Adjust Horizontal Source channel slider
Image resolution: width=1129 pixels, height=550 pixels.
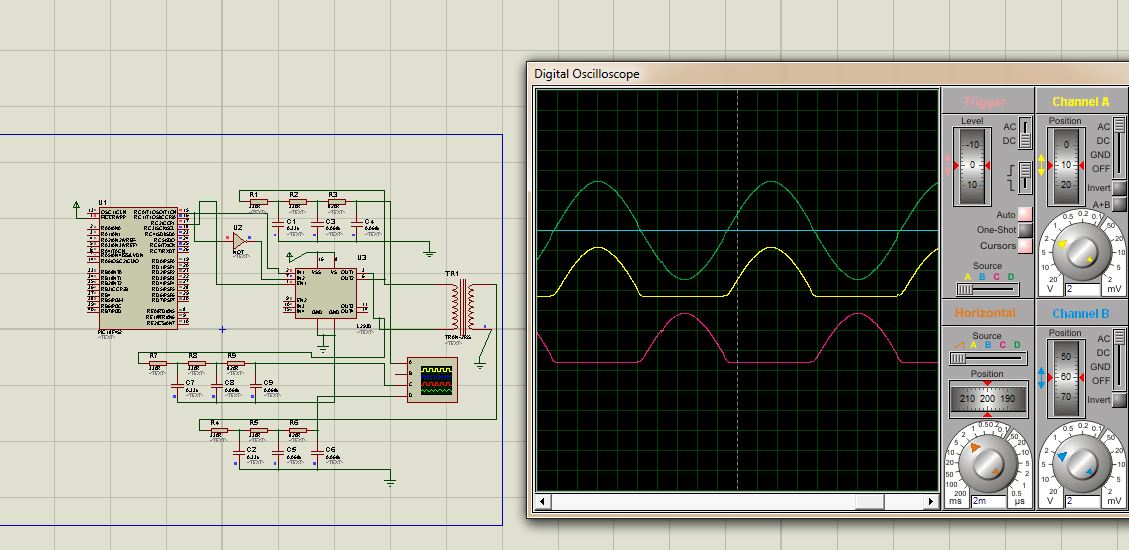pyautogui.click(x=987, y=357)
